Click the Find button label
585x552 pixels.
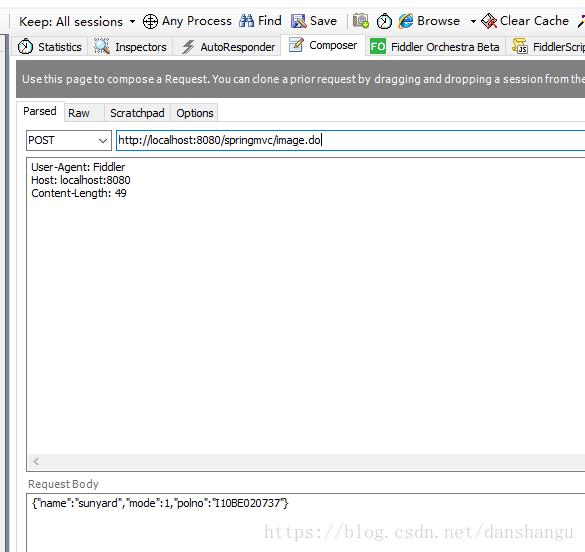pos(269,21)
